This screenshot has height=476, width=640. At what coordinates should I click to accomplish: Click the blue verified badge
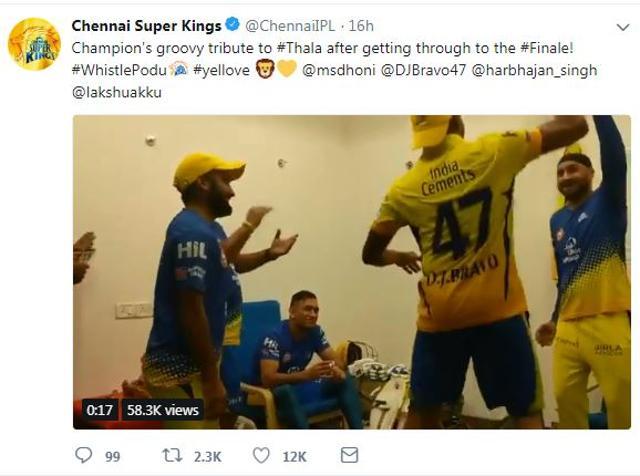(229, 24)
